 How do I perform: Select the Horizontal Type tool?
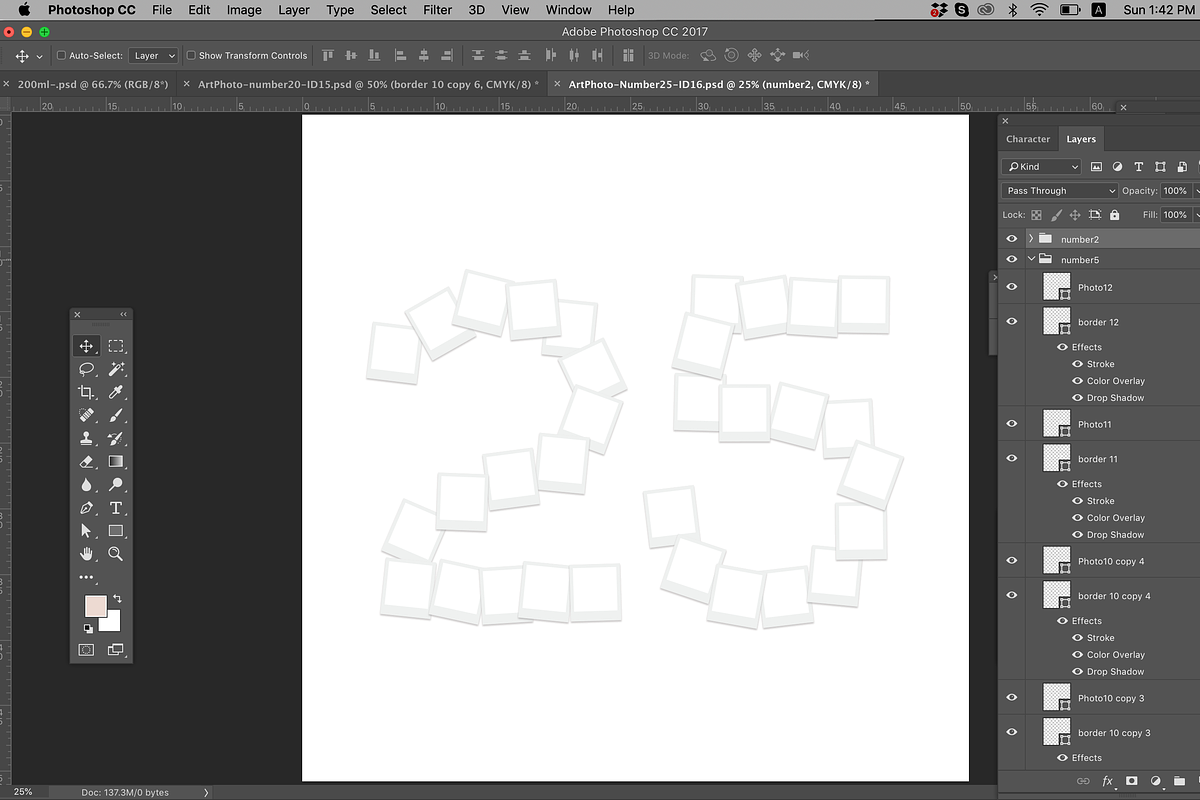click(x=116, y=508)
